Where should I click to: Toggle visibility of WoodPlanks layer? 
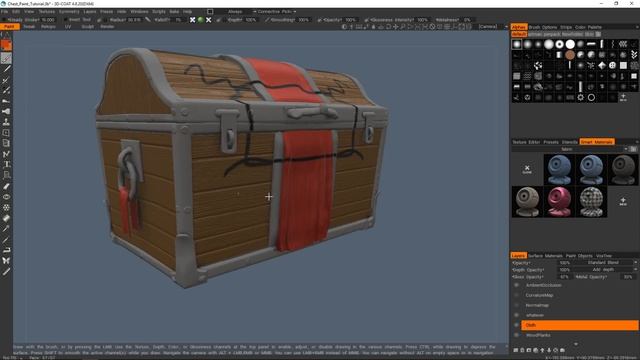(x=516, y=335)
